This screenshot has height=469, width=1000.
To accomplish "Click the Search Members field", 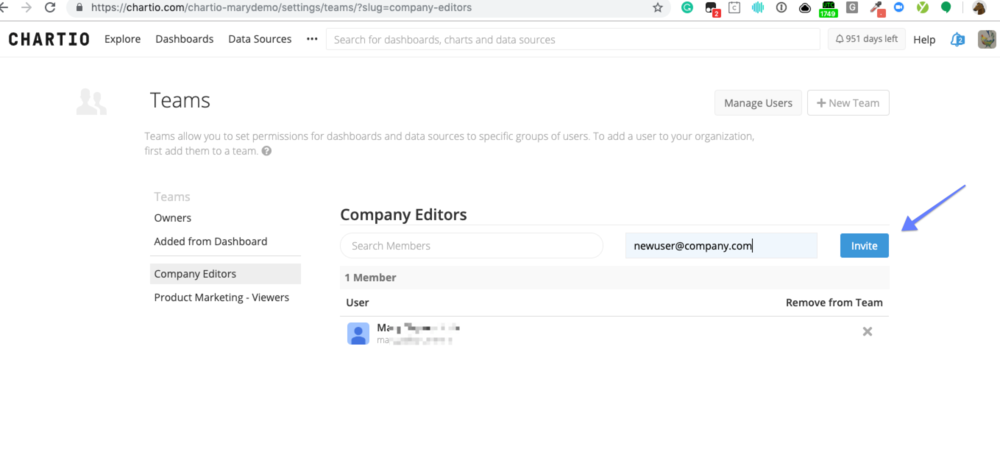I will [471, 246].
